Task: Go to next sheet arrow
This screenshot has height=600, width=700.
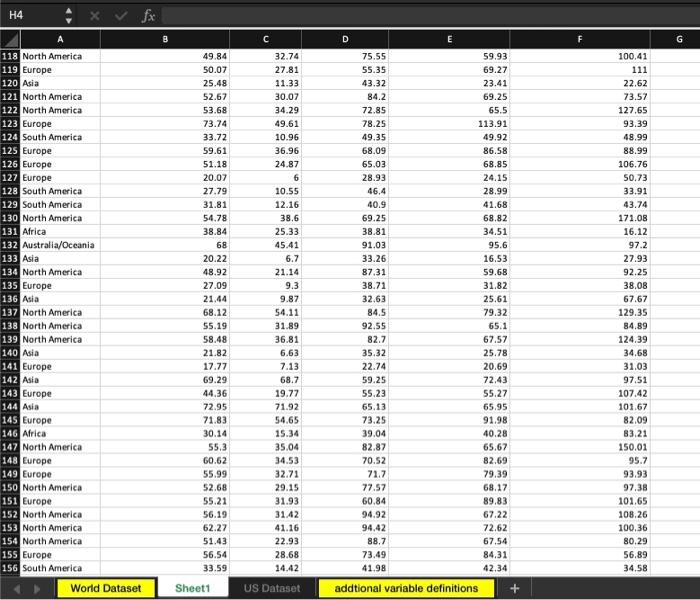Action: [x=37, y=589]
